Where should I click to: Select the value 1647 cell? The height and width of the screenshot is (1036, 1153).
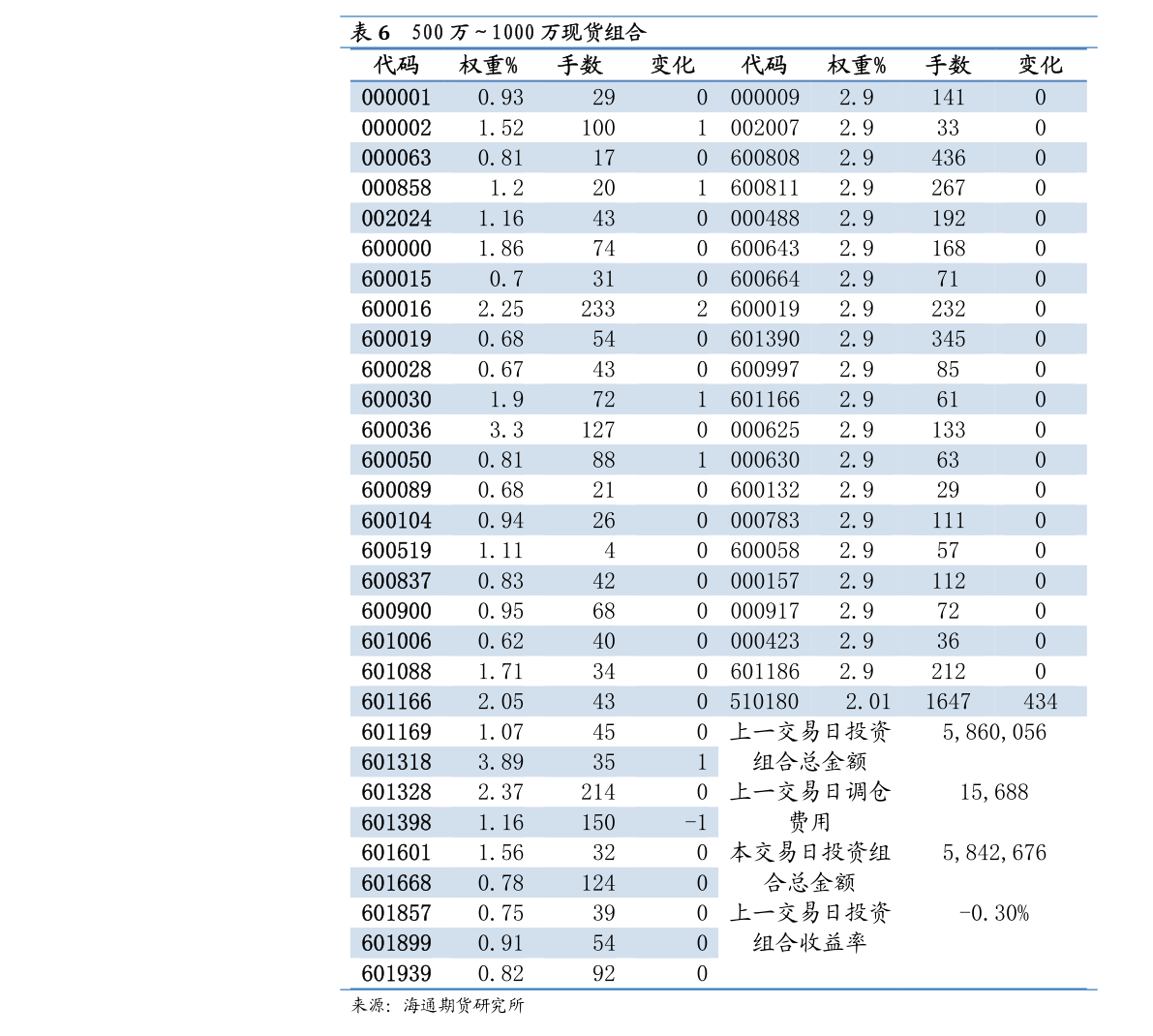tap(948, 702)
